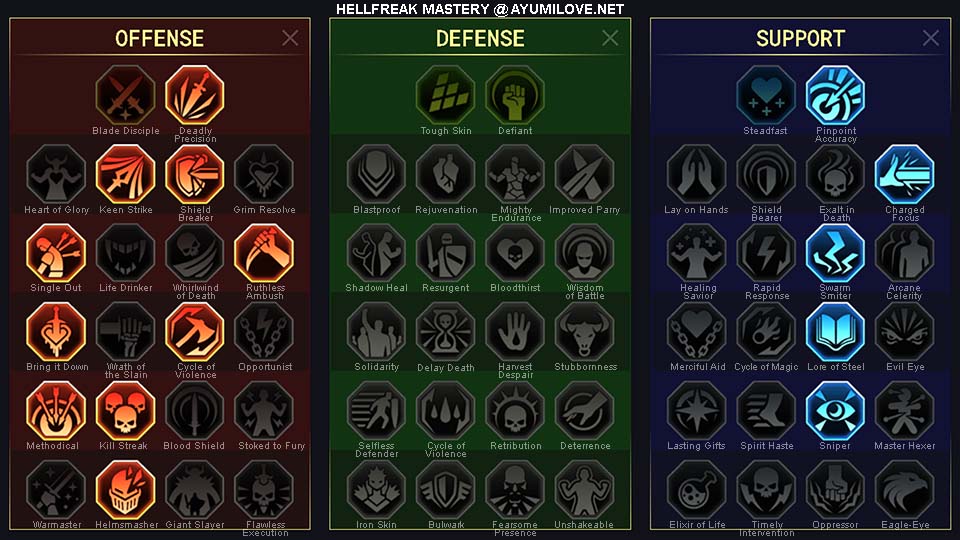The image size is (960, 540).
Task: Select the Charged Focus mastery icon
Action: 904,174
